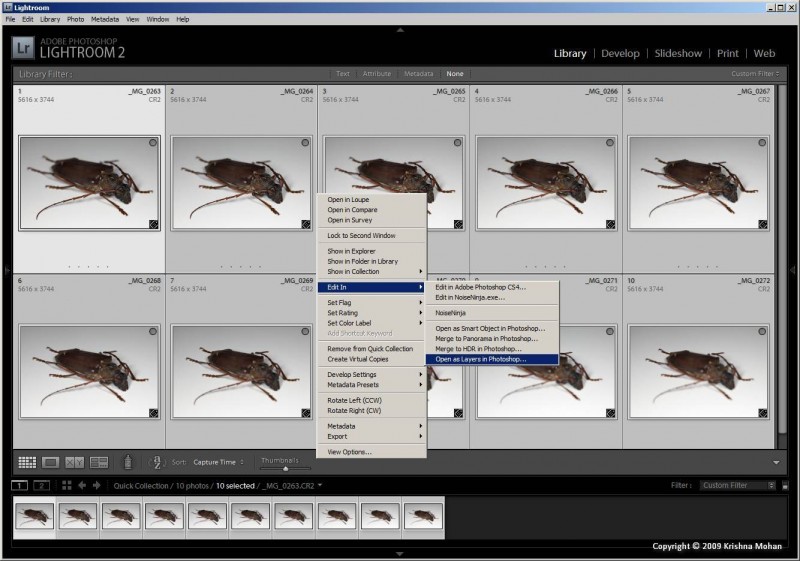Switch to Compare view XY icon
This screenshot has width=800, height=561.
coord(74,462)
